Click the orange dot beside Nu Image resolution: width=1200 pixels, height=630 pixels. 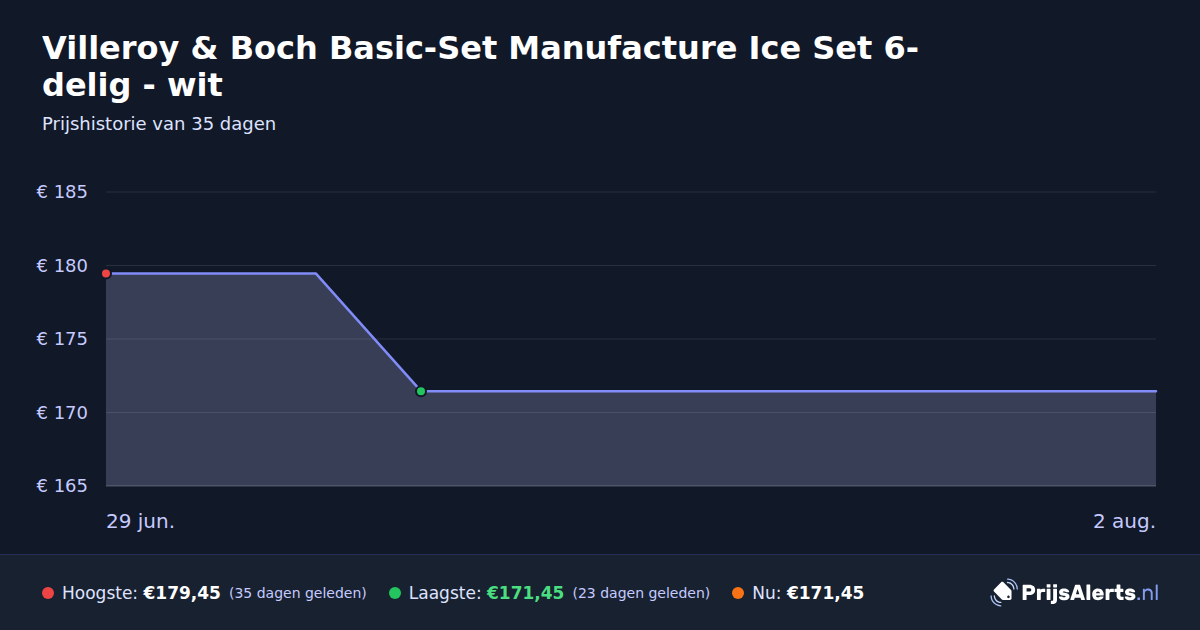738,593
